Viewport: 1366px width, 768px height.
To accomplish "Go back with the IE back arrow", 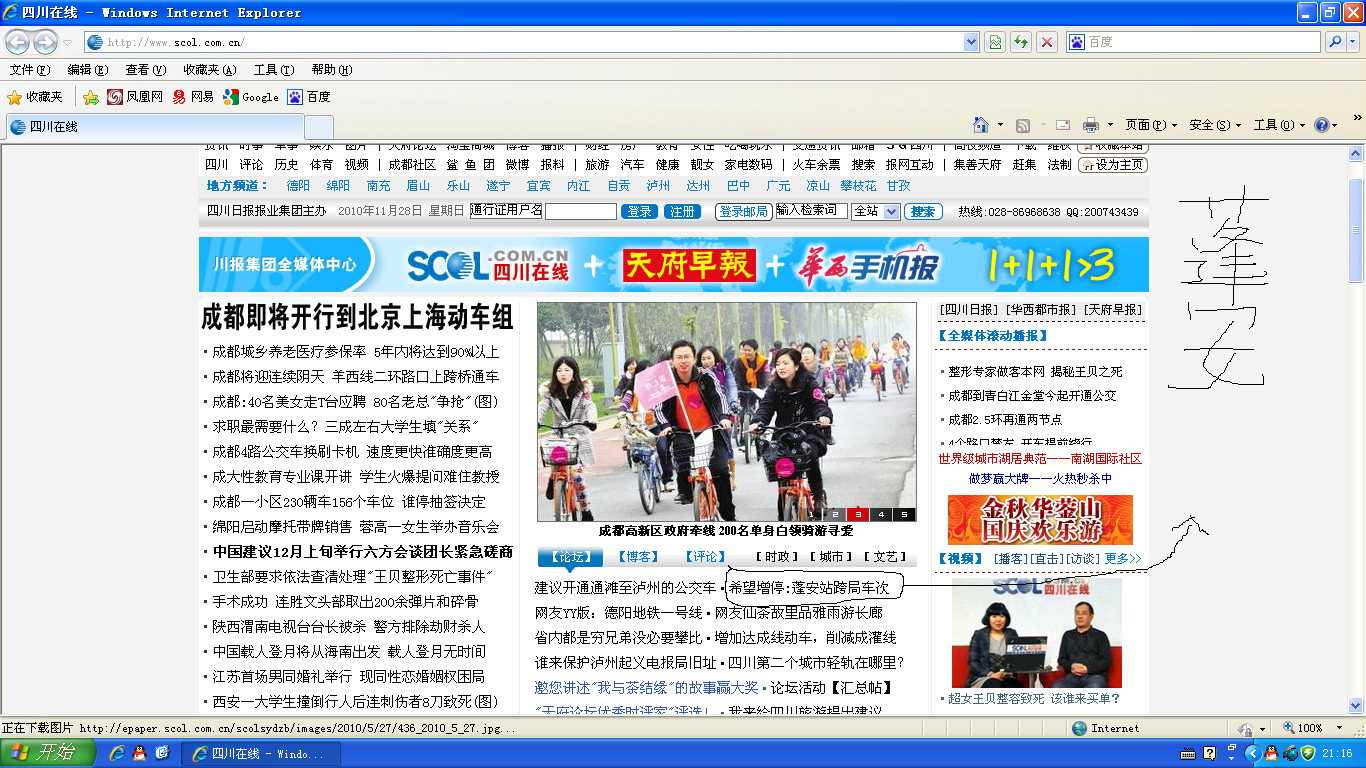I will coord(18,42).
